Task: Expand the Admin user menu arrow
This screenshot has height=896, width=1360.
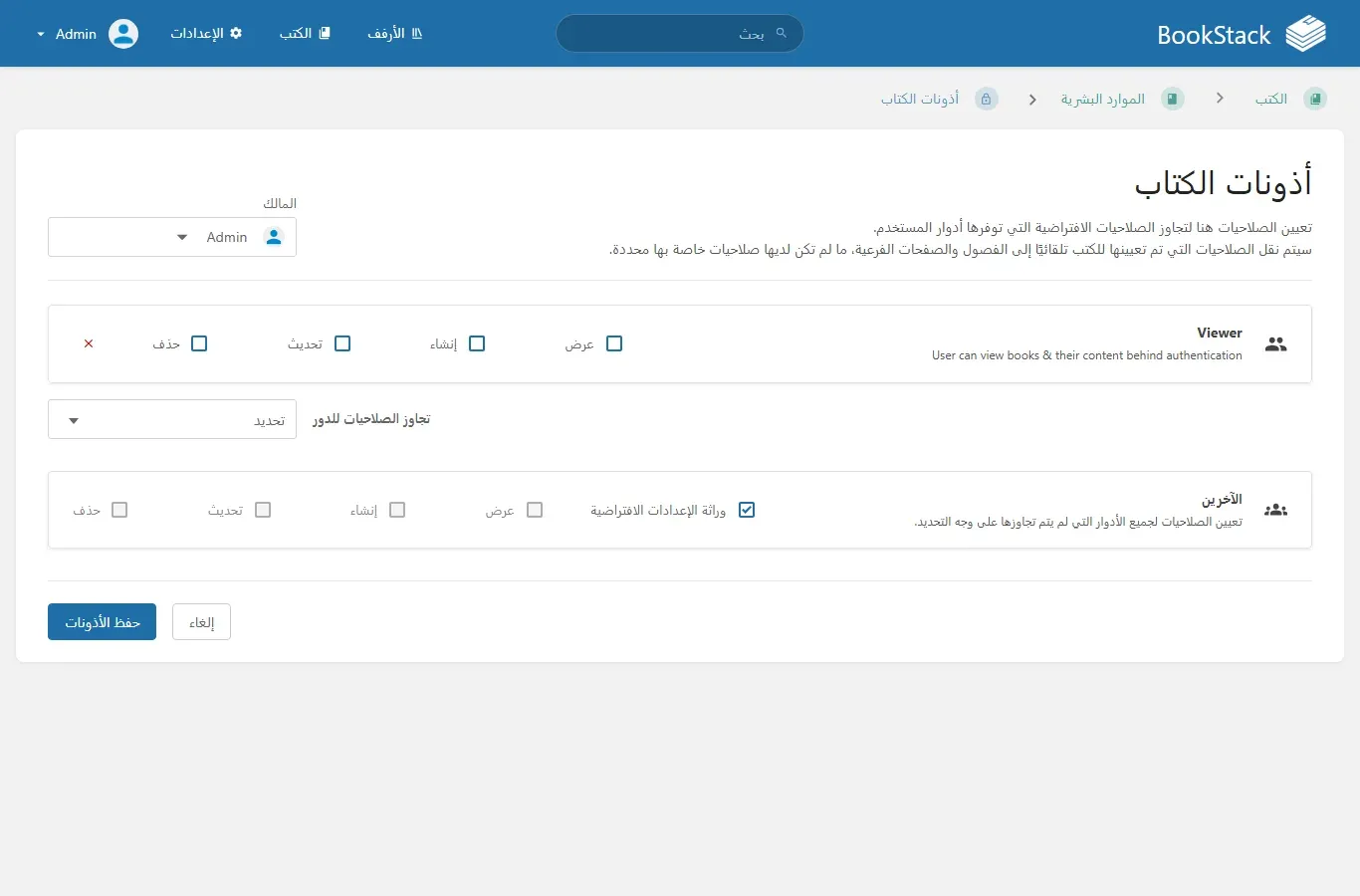Action: pos(41,34)
